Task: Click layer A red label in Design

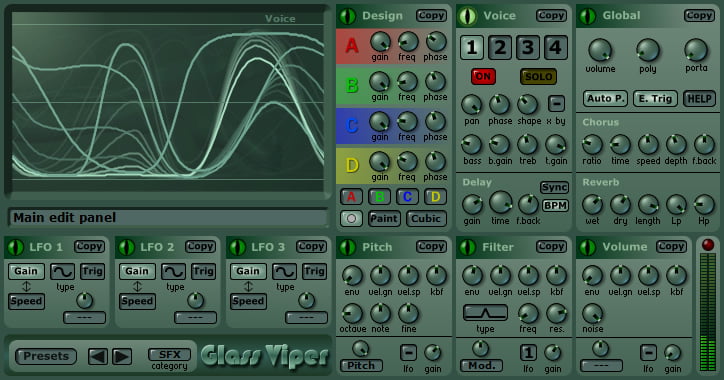Action: pyautogui.click(x=352, y=46)
